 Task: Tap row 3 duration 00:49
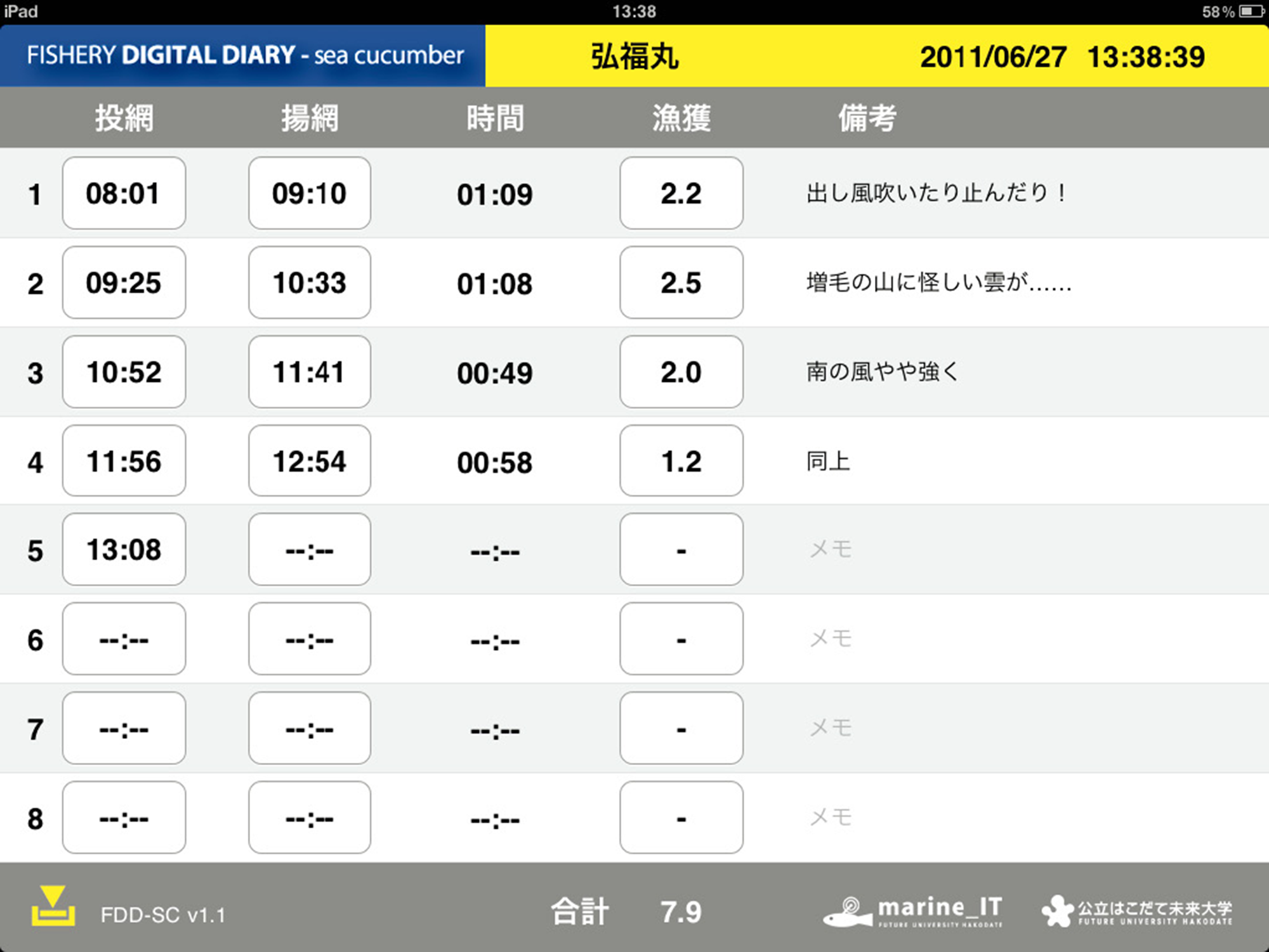tap(495, 374)
